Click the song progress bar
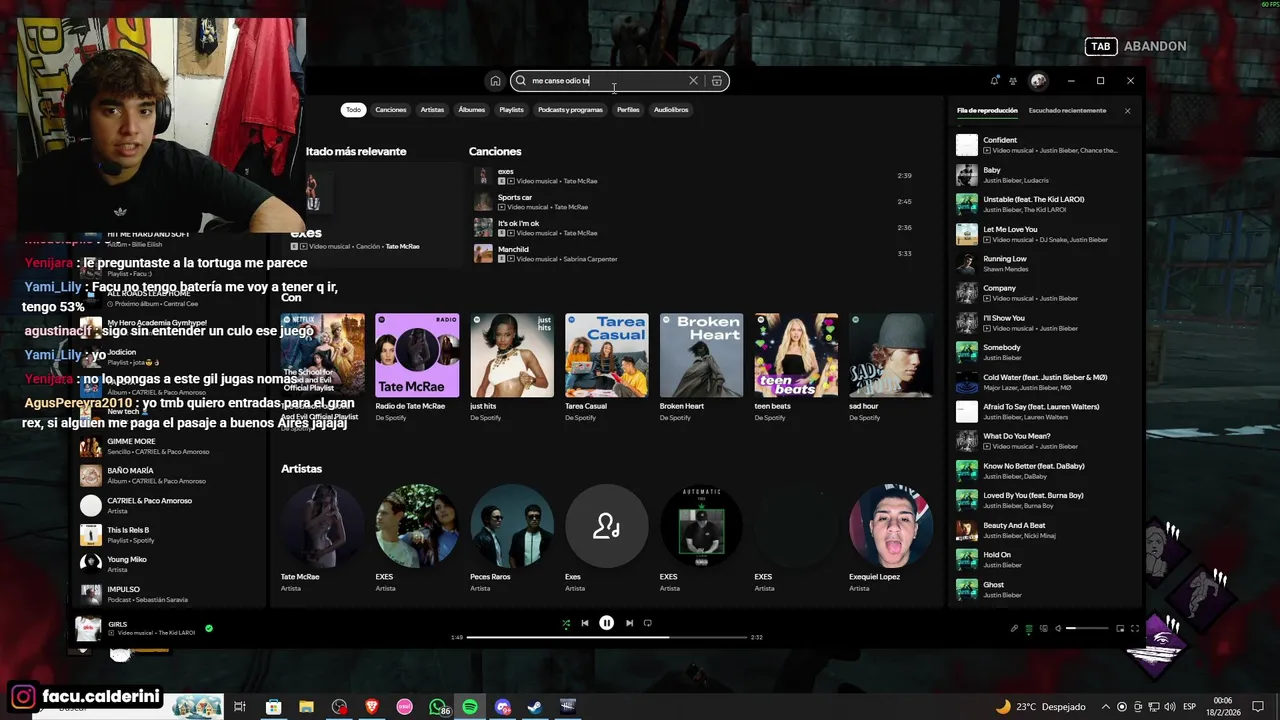 (607, 637)
